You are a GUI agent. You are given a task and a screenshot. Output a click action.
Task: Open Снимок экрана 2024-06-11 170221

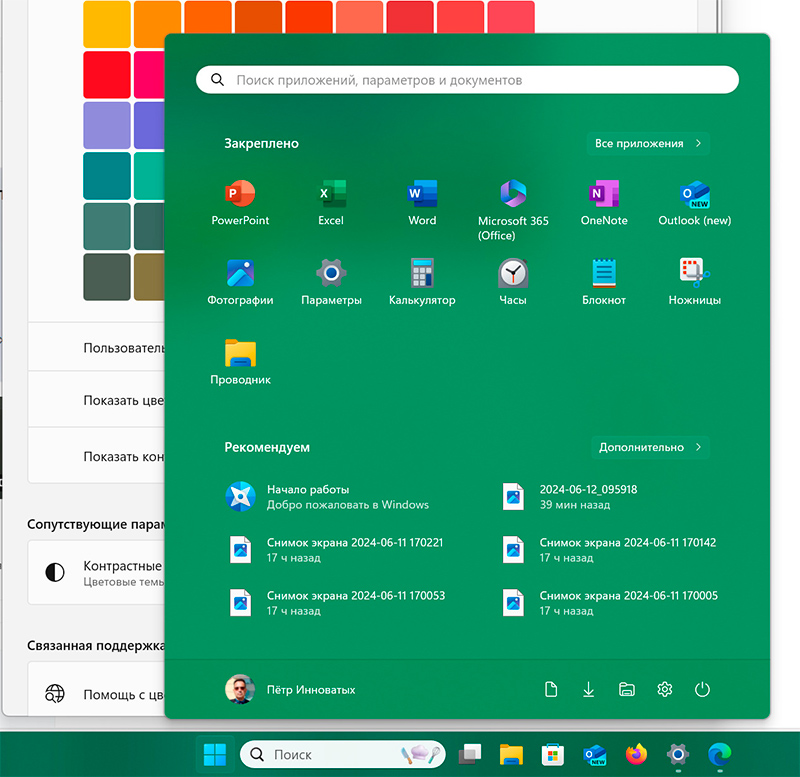[x=354, y=549]
